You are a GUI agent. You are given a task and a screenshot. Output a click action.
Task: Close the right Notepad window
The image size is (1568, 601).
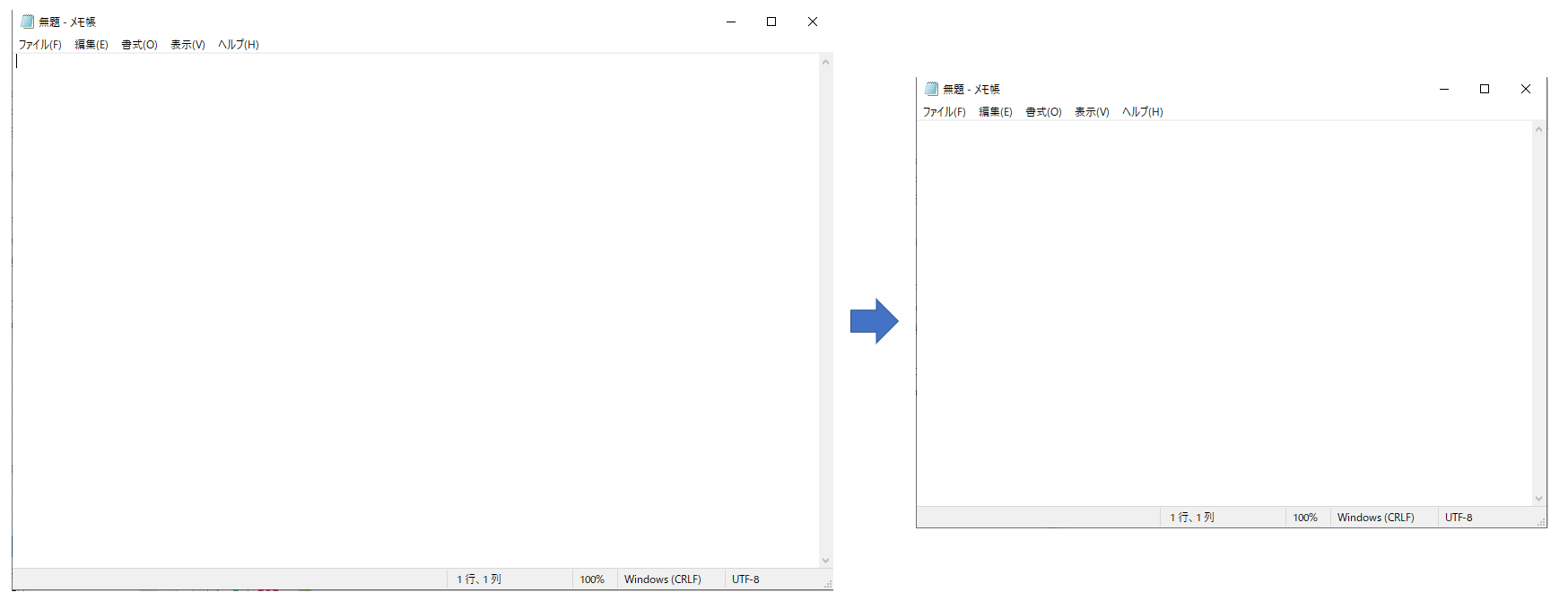click(1526, 89)
